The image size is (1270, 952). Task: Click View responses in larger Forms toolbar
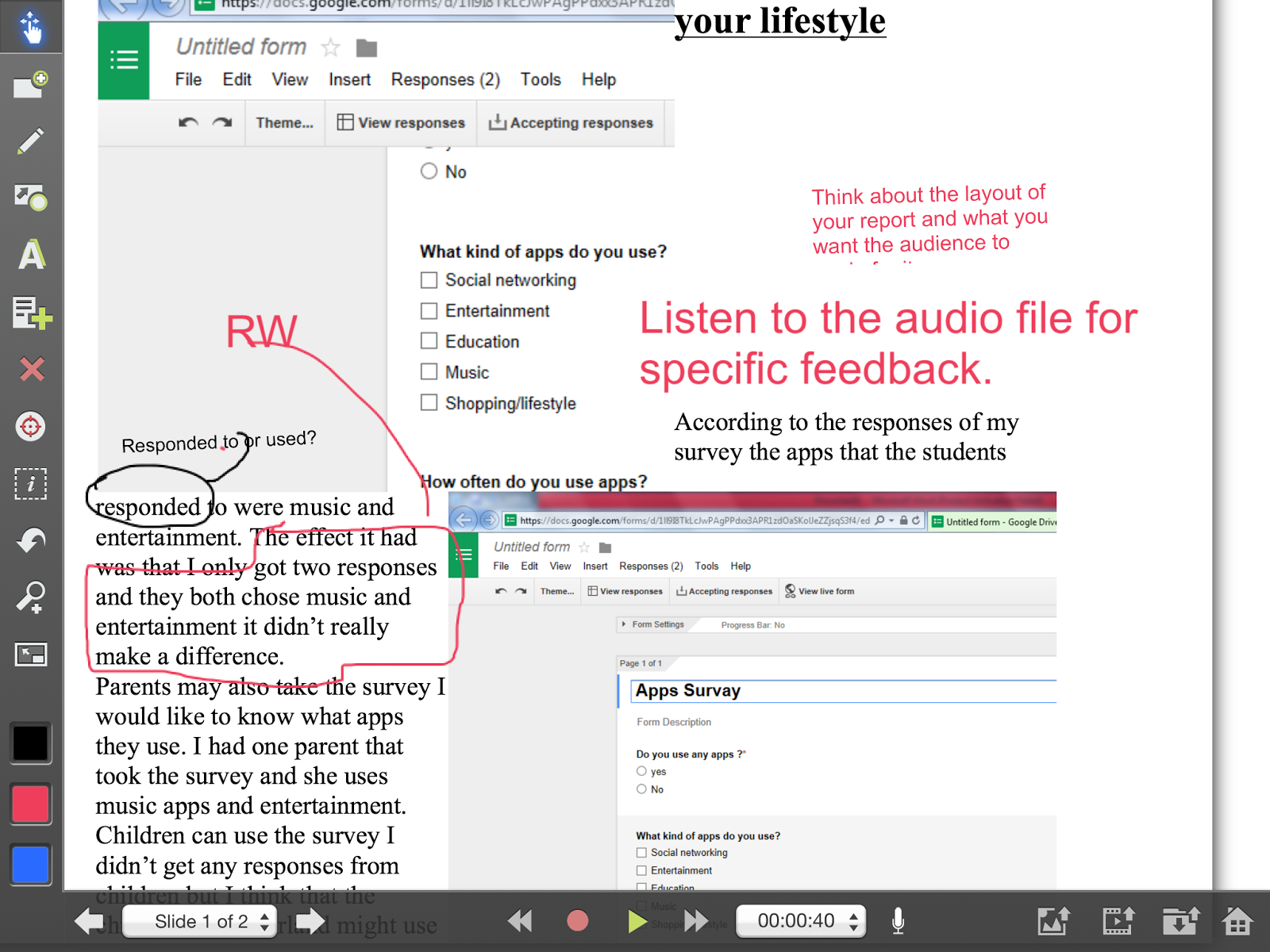click(401, 123)
